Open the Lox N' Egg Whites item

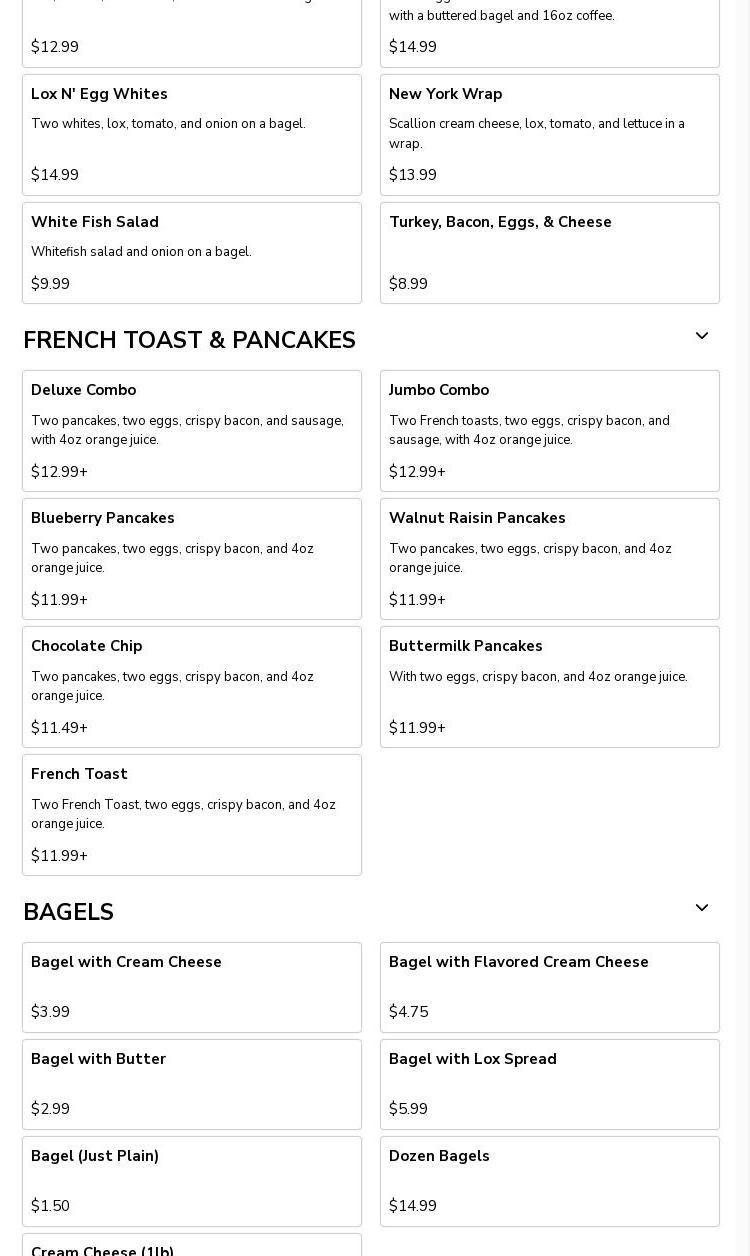click(x=192, y=135)
